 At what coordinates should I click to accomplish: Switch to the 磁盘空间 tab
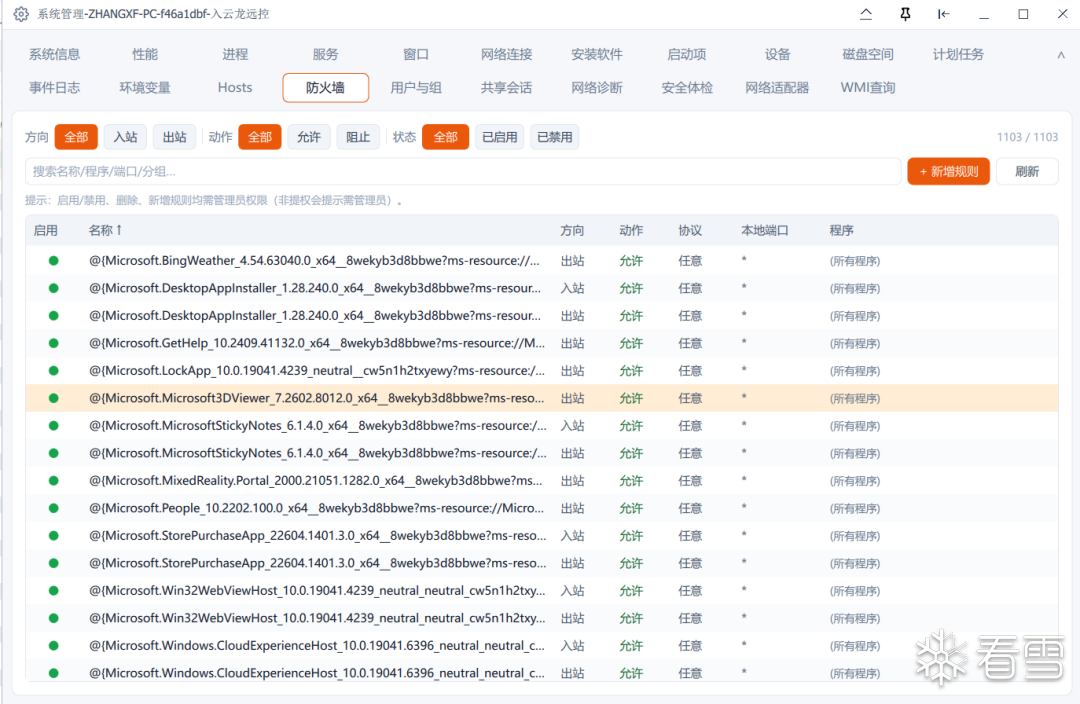(868, 54)
